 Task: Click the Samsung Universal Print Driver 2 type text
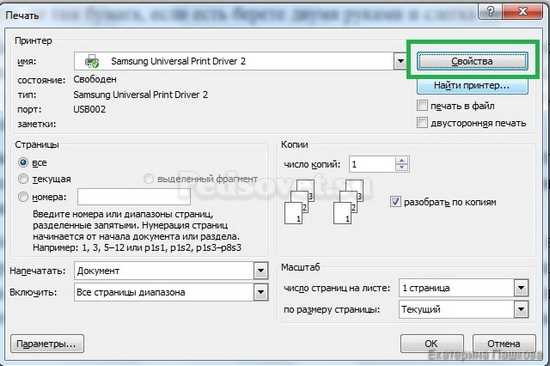(141, 95)
